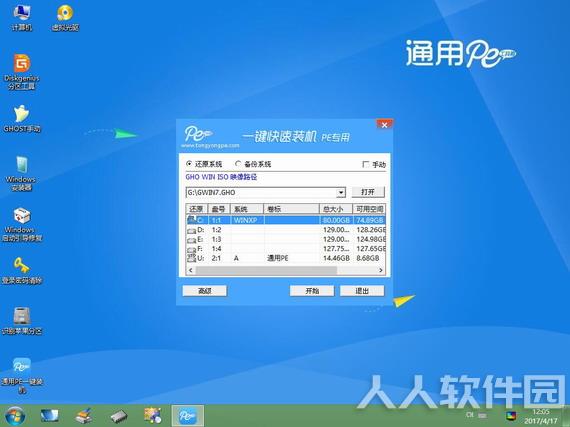Click the paint brush taskbar icon

[x=84, y=416]
